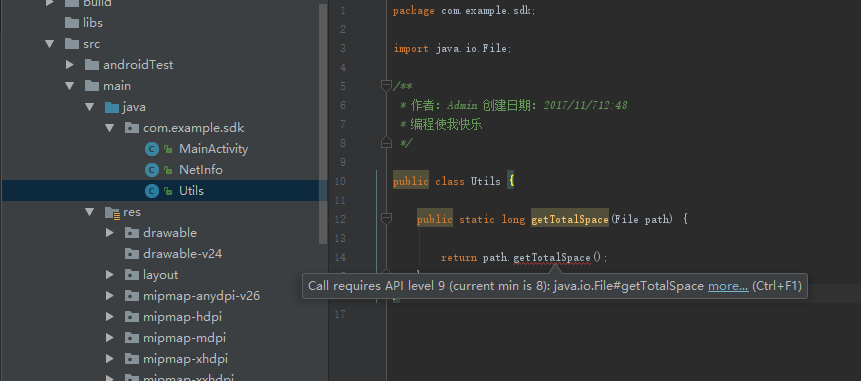This screenshot has height=381, width=861.
Task: Expand the androidTest folder arrow
Action: coord(70,65)
